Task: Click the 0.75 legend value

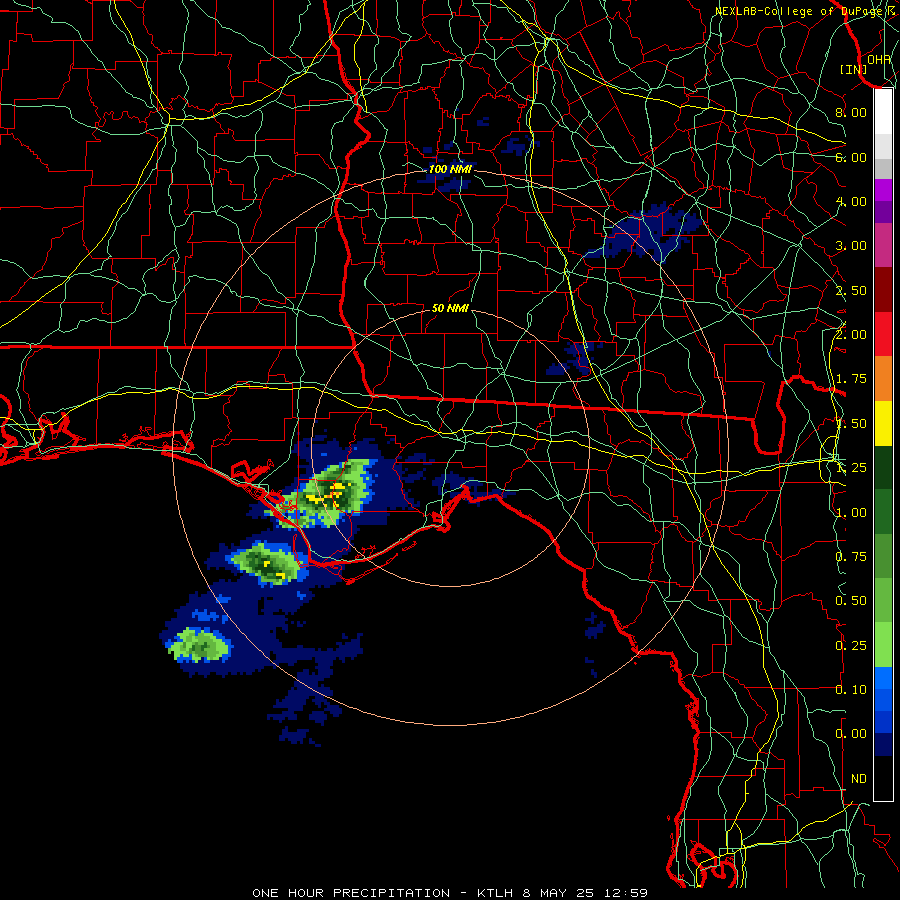Action: point(851,557)
